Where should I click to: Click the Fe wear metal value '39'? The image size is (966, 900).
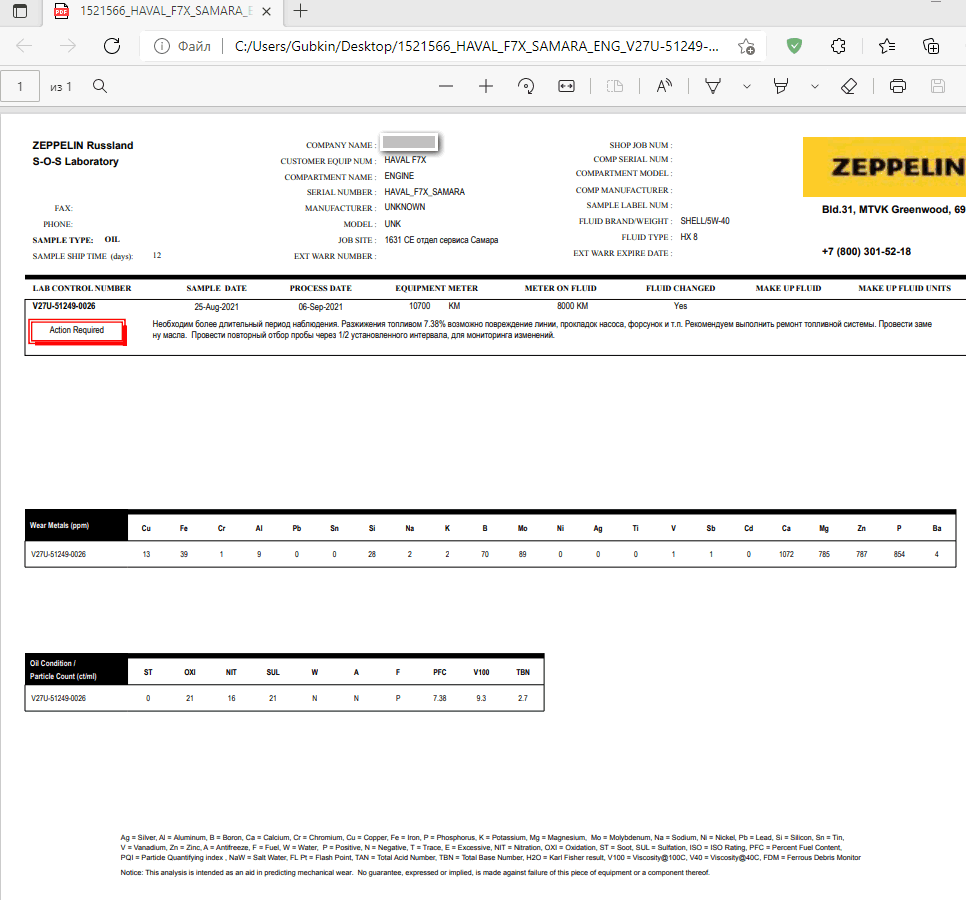184,554
